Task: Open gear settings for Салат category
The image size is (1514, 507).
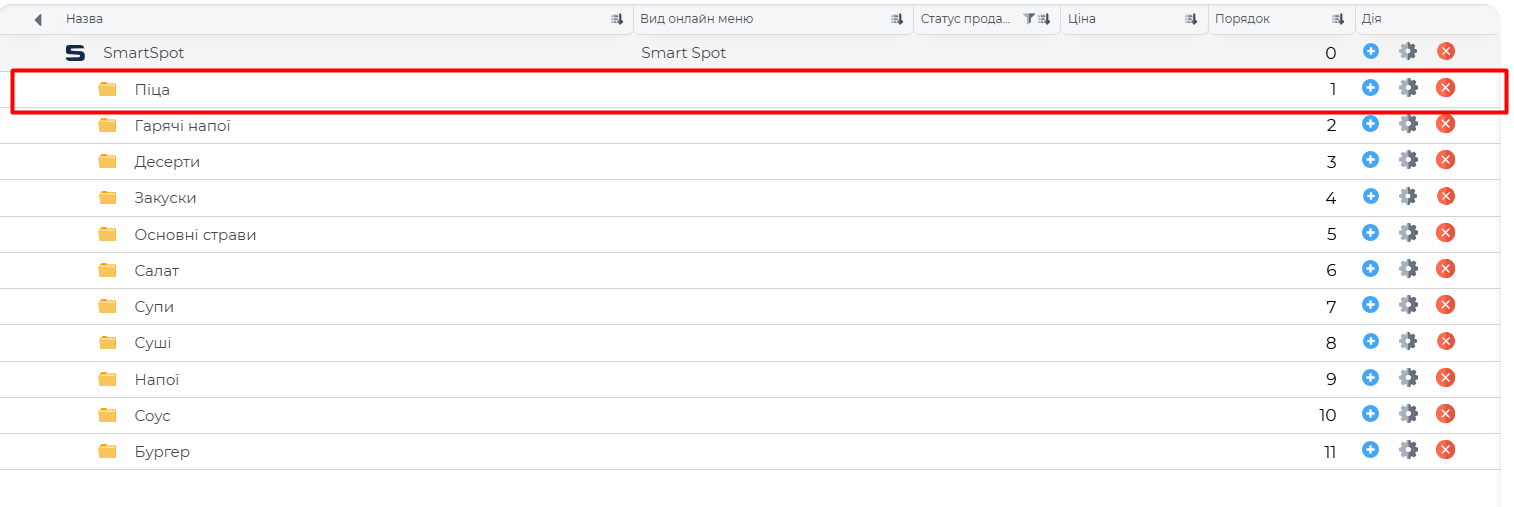Action: [1408, 269]
